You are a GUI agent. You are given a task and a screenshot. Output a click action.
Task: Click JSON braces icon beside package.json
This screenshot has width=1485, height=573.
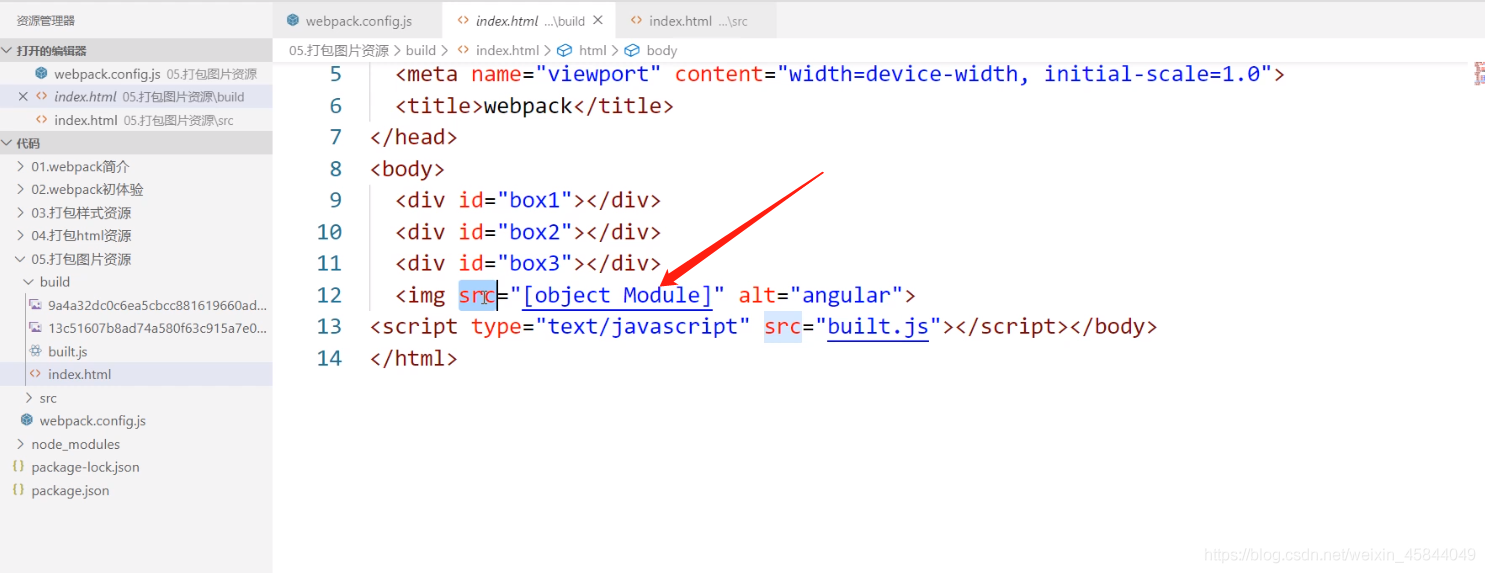click(18, 490)
